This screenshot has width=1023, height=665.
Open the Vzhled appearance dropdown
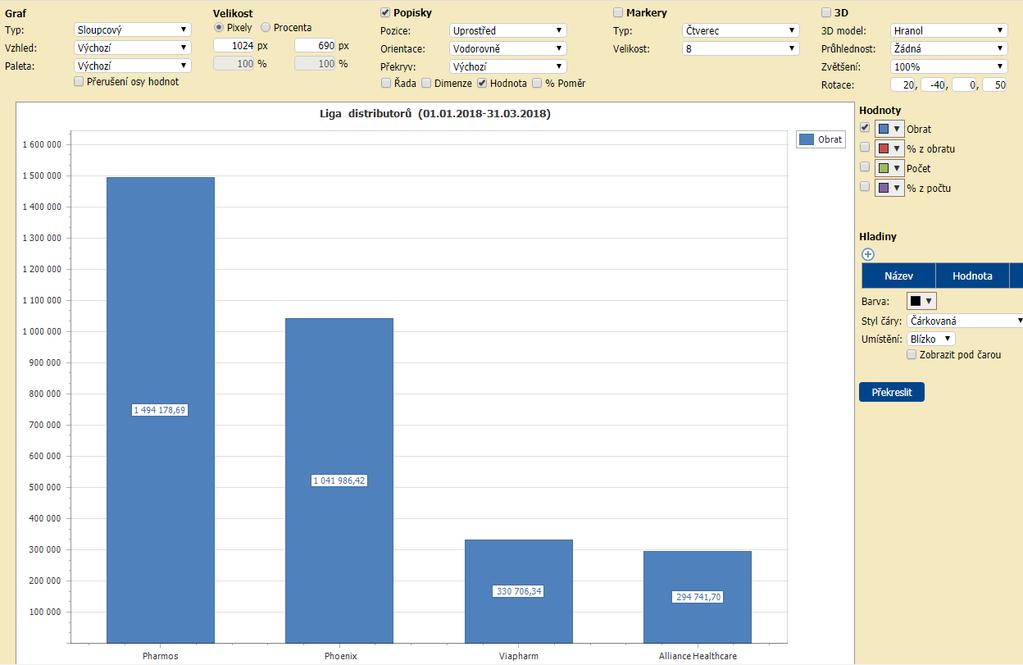(132, 48)
